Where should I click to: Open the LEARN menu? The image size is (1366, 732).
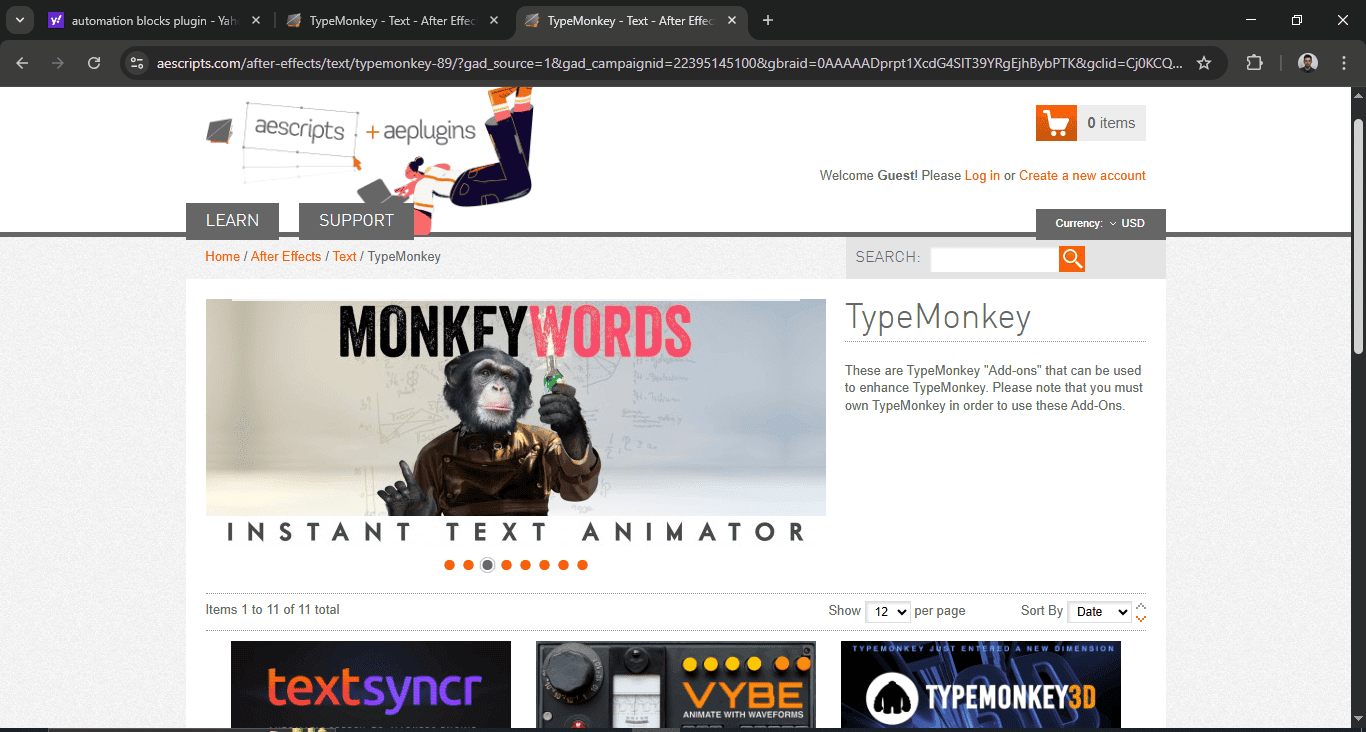coord(232,220)
